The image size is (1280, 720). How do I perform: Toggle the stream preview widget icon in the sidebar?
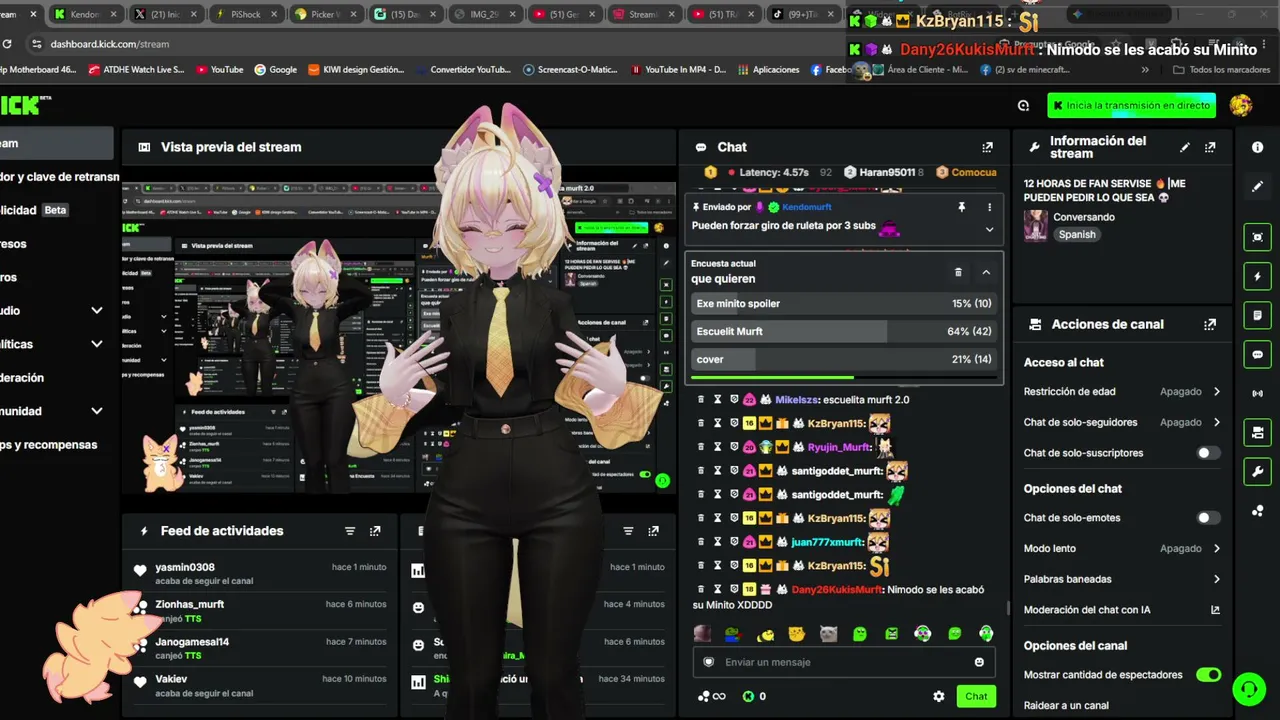click(1257, 237)
